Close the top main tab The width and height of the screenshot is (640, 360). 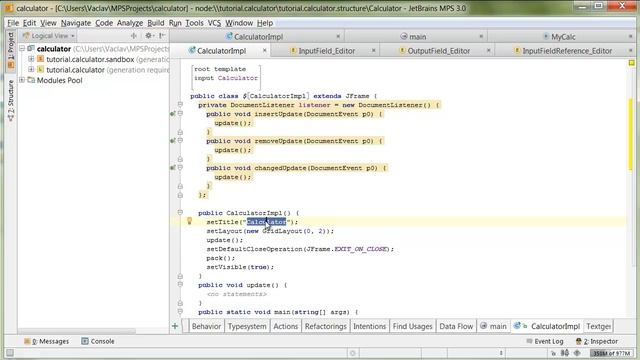point(481,36)
